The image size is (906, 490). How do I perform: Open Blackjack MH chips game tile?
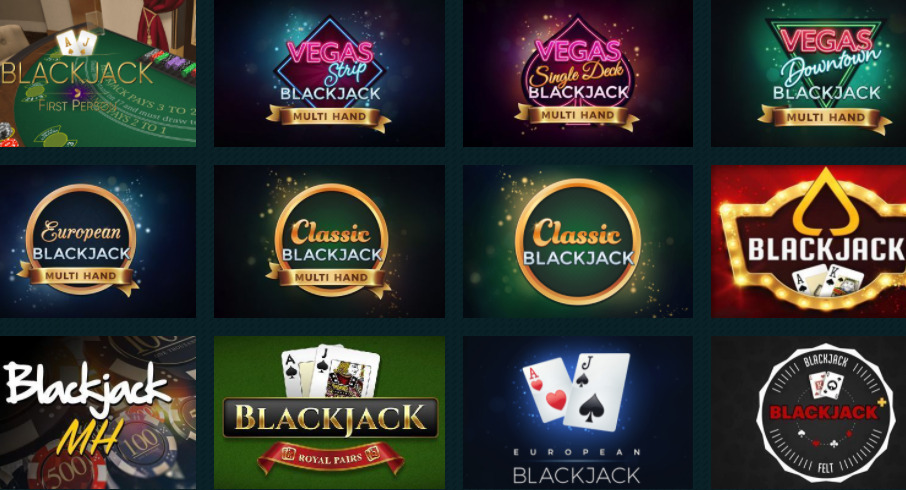click(98, 413)
